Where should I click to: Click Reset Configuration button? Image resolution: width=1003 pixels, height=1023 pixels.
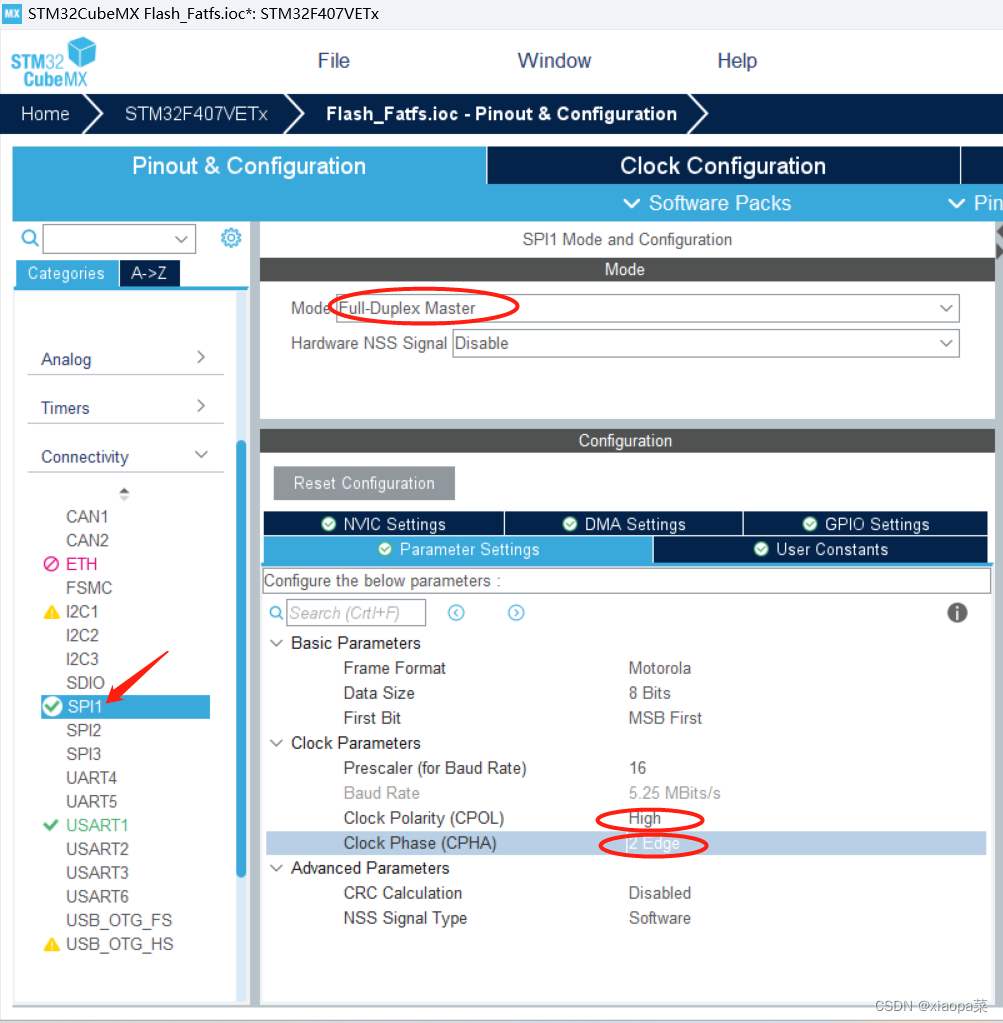tap(364, 483)
